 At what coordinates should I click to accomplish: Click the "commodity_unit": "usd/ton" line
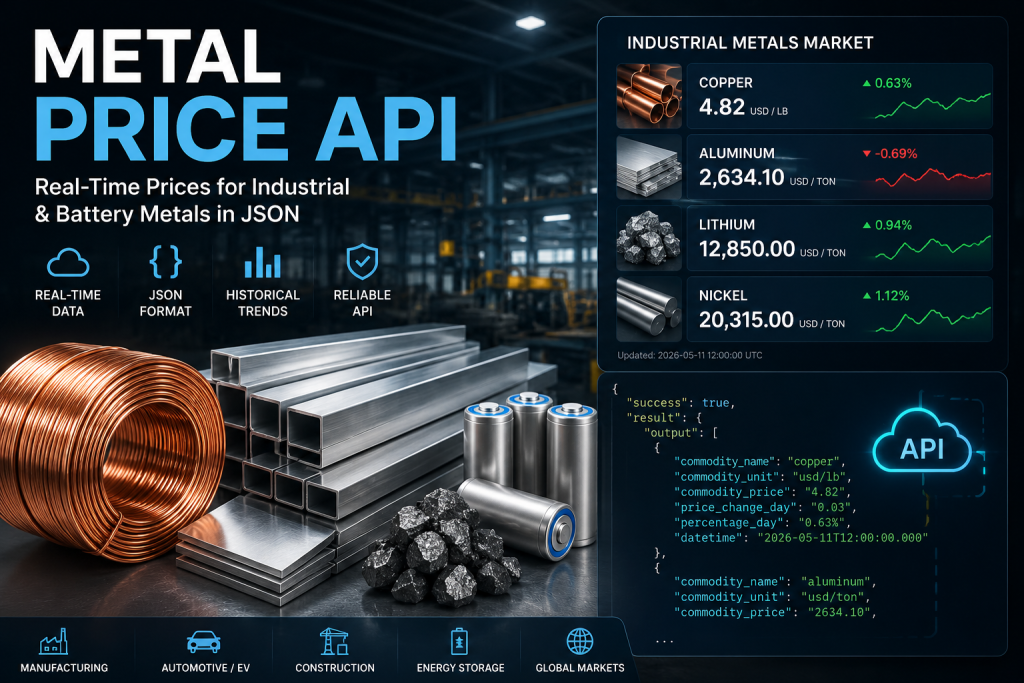(773, 597)
